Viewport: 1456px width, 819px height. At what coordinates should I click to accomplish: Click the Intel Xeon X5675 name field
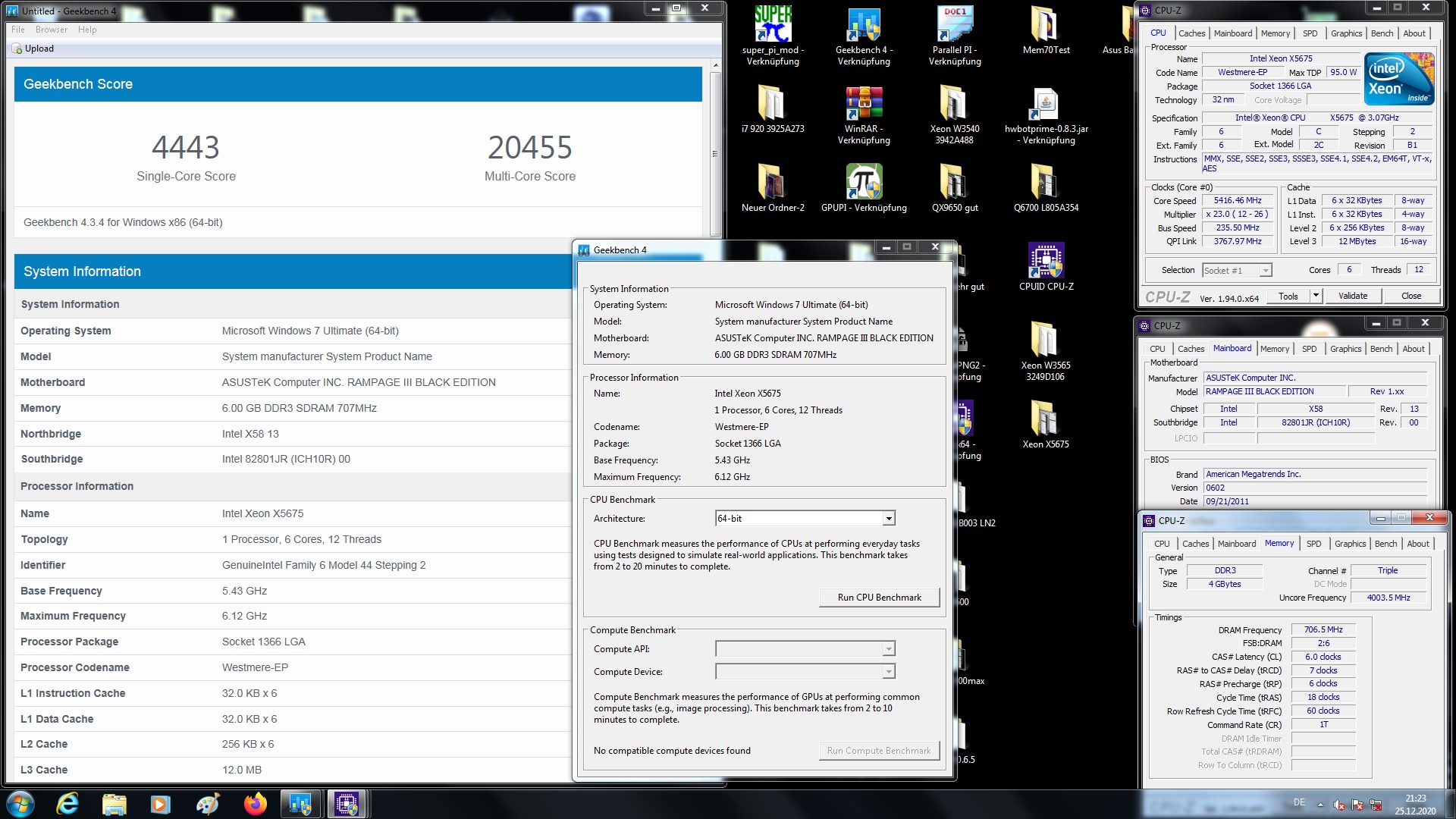pos(1280,58)
